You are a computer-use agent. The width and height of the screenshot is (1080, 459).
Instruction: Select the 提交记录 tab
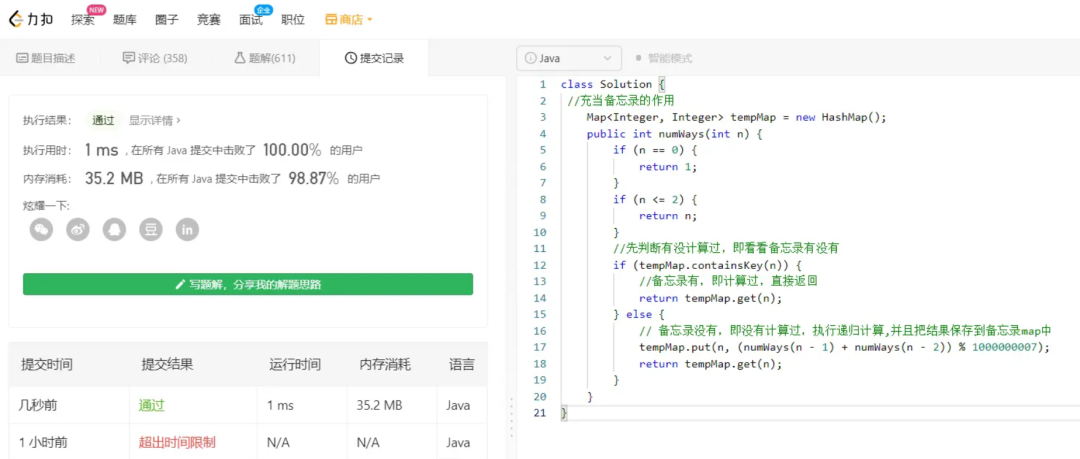(x=374, y=59)
